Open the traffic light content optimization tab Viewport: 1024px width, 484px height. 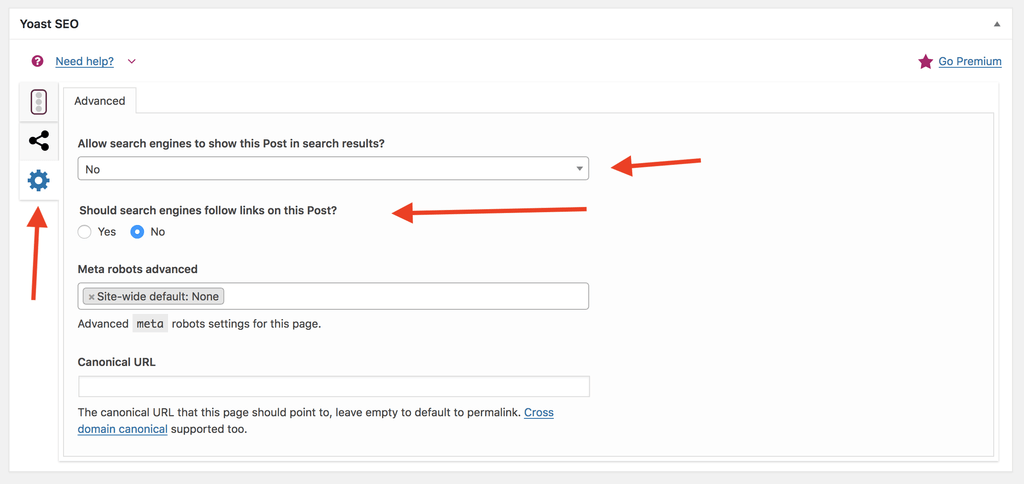coord(39,102)
